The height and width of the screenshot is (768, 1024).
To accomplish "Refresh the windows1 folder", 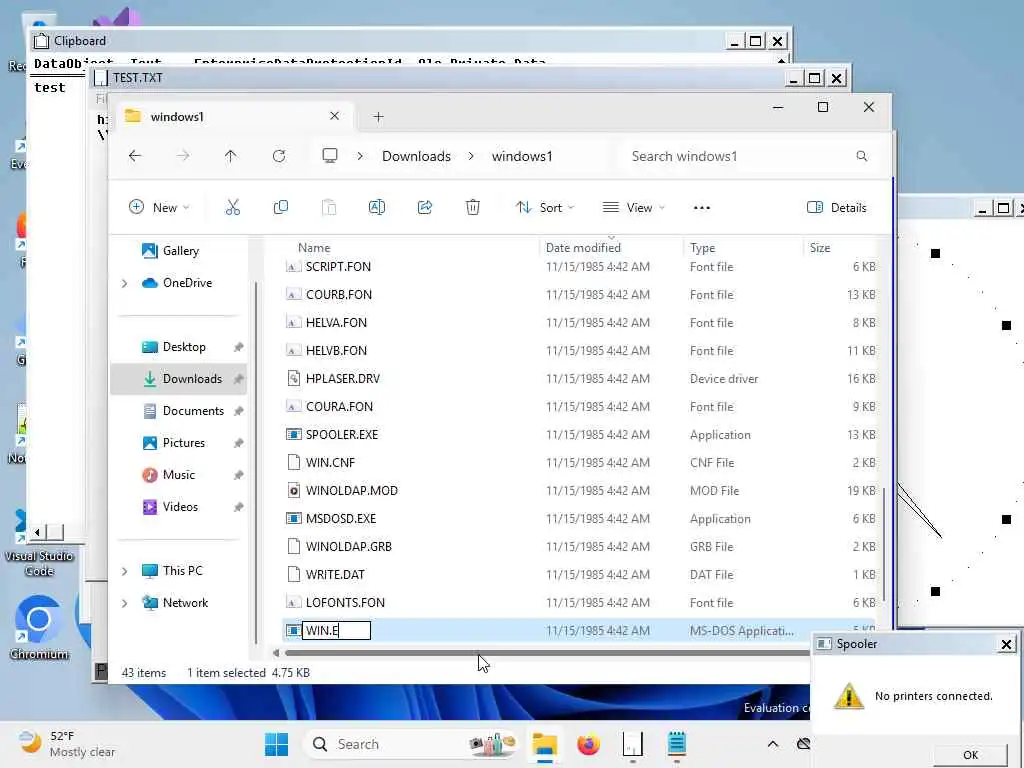I will point(279,156).
